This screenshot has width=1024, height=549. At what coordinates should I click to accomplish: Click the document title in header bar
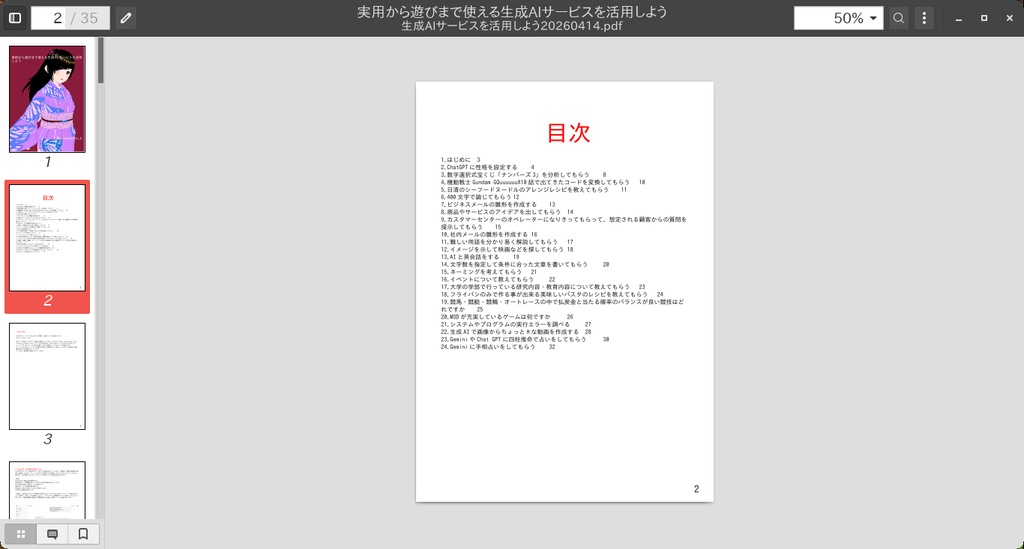[x=512, y=12]
